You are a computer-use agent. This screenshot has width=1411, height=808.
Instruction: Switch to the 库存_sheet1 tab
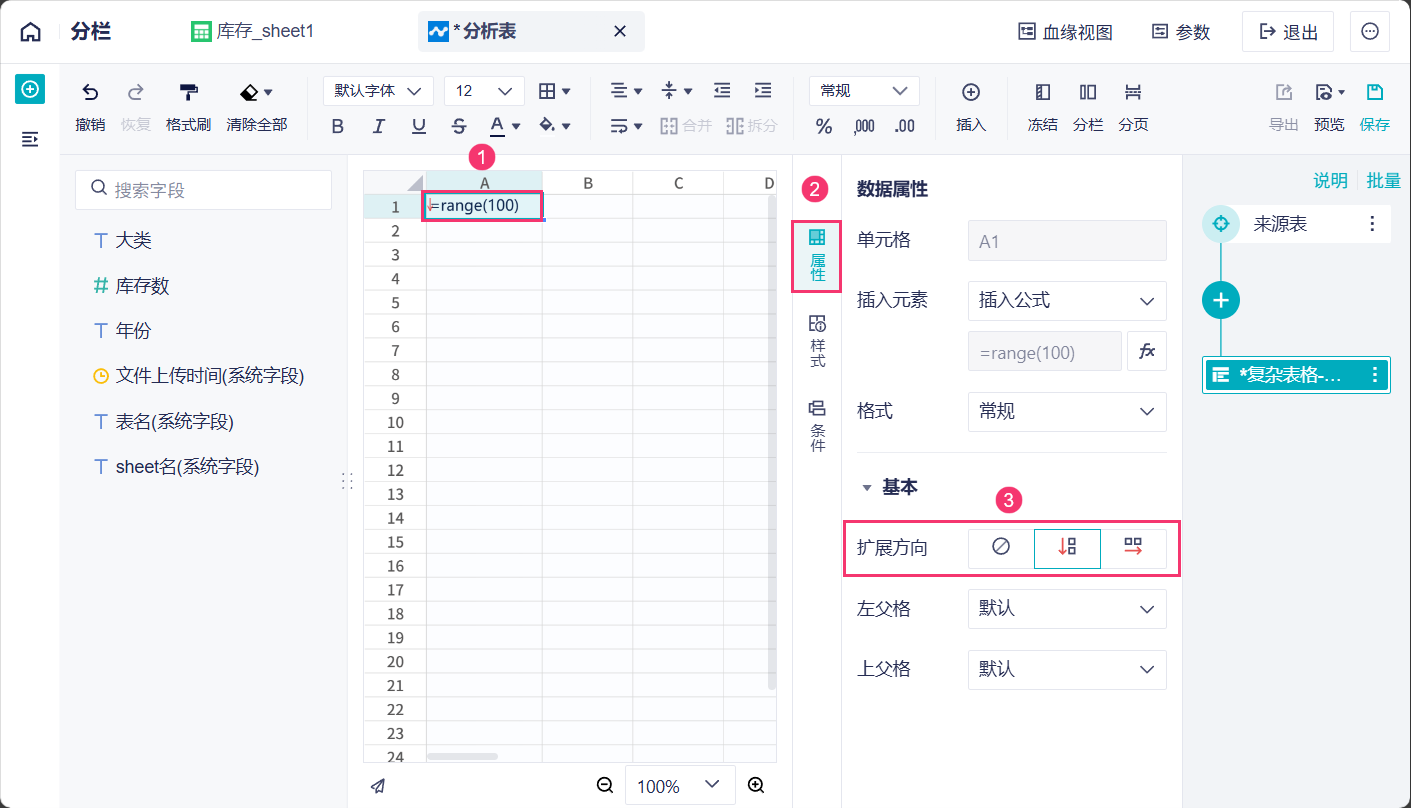pyautogui.click(x=253, y=32)
